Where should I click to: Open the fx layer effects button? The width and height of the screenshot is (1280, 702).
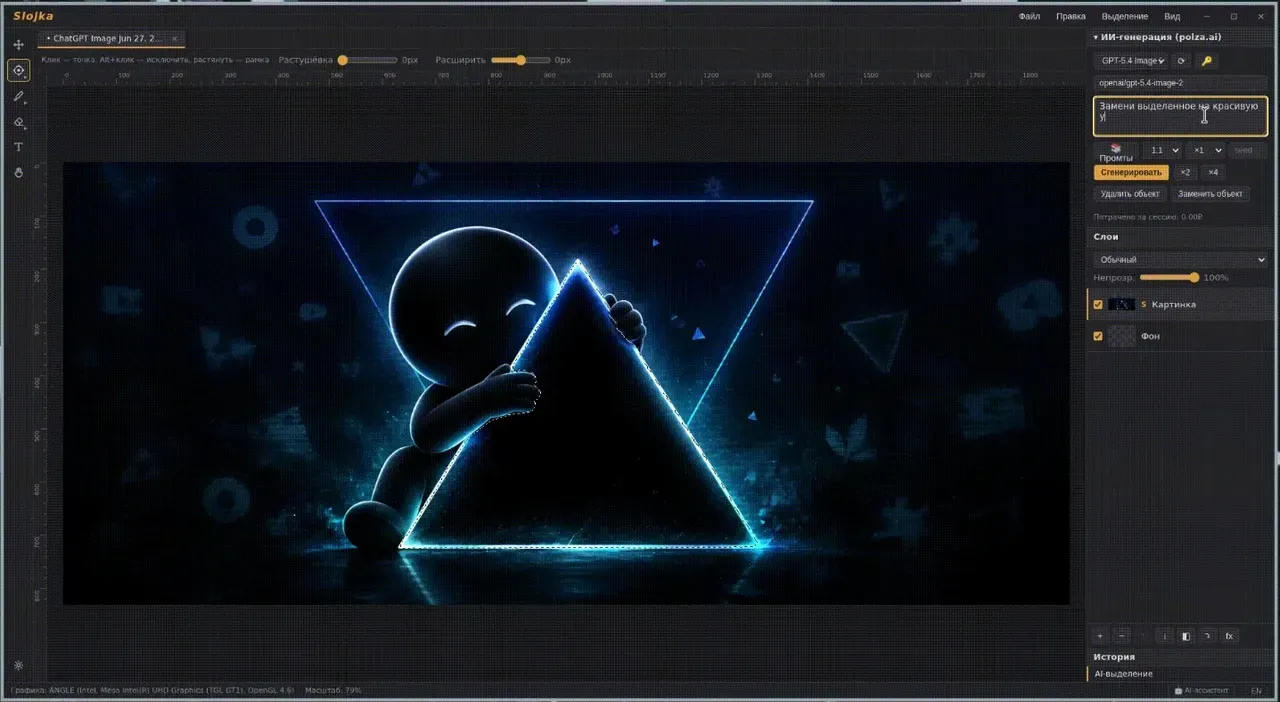pos(1230,635)
